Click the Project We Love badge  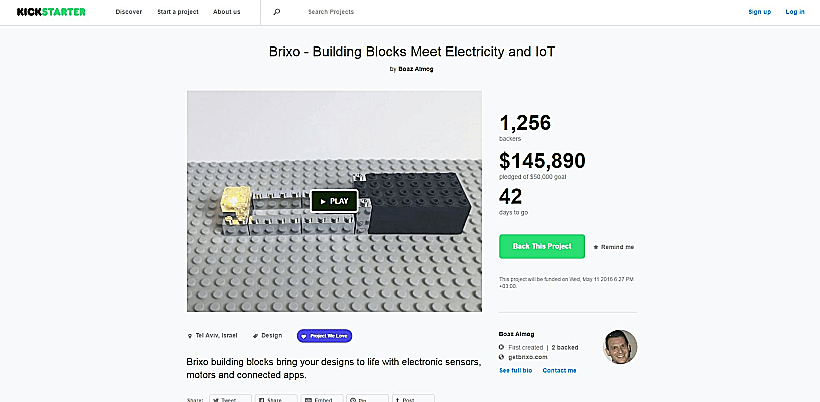(x=324, y=336)
